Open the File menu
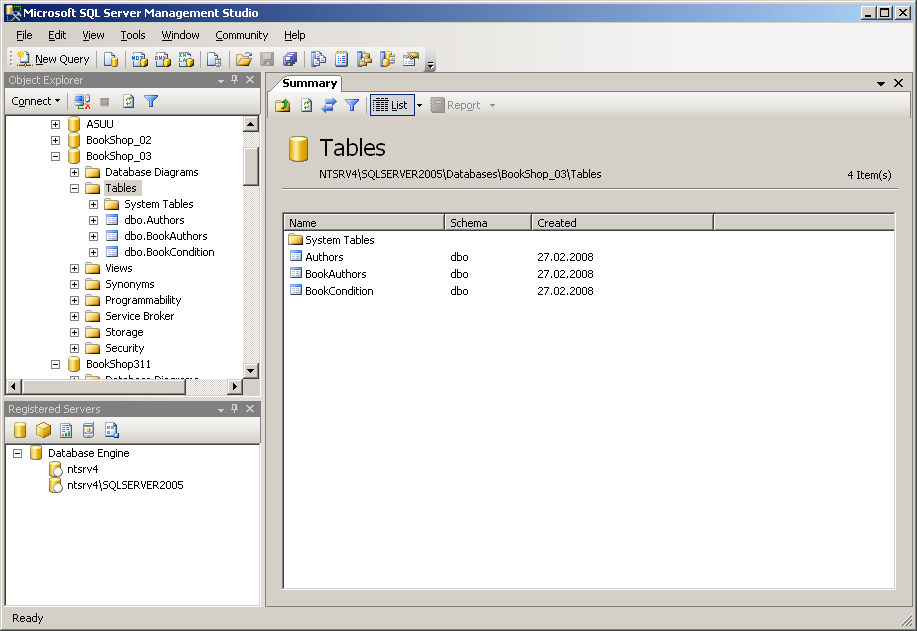Screen dimensions: 917x631 pyautogui.click(x=24, y=35)
